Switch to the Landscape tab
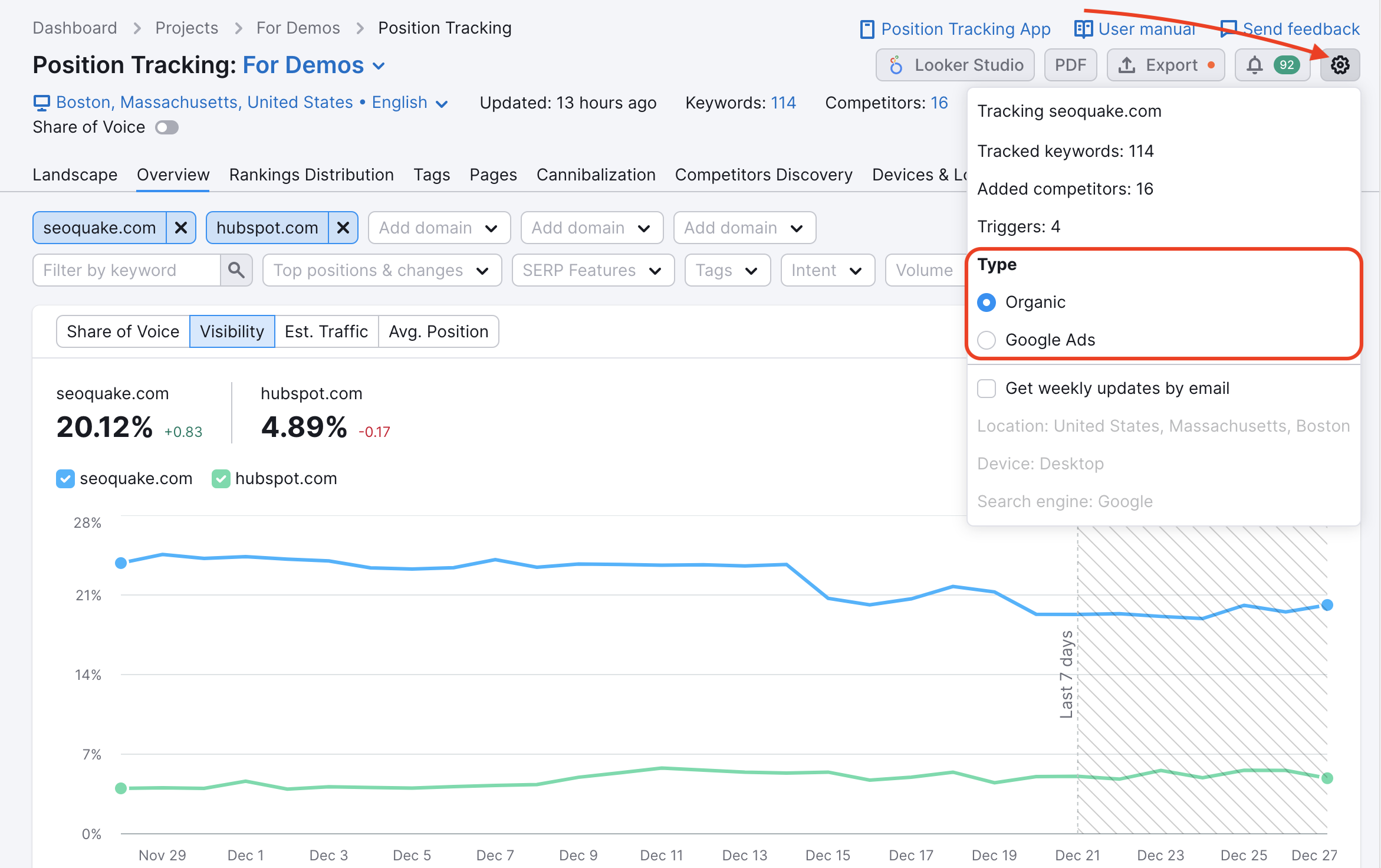Screen dimensions: 1381x868 [75, 175]
